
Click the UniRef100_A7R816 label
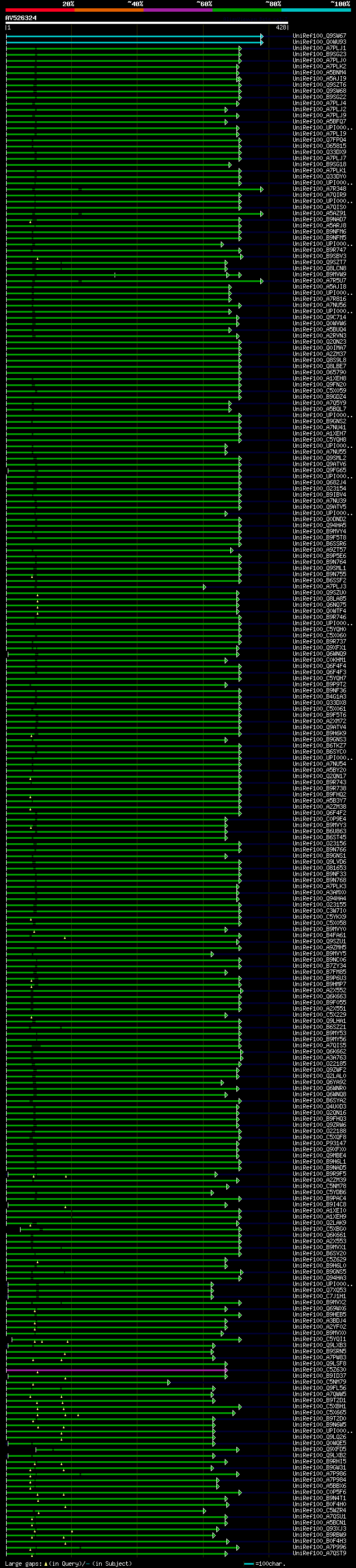click(319, 299)
